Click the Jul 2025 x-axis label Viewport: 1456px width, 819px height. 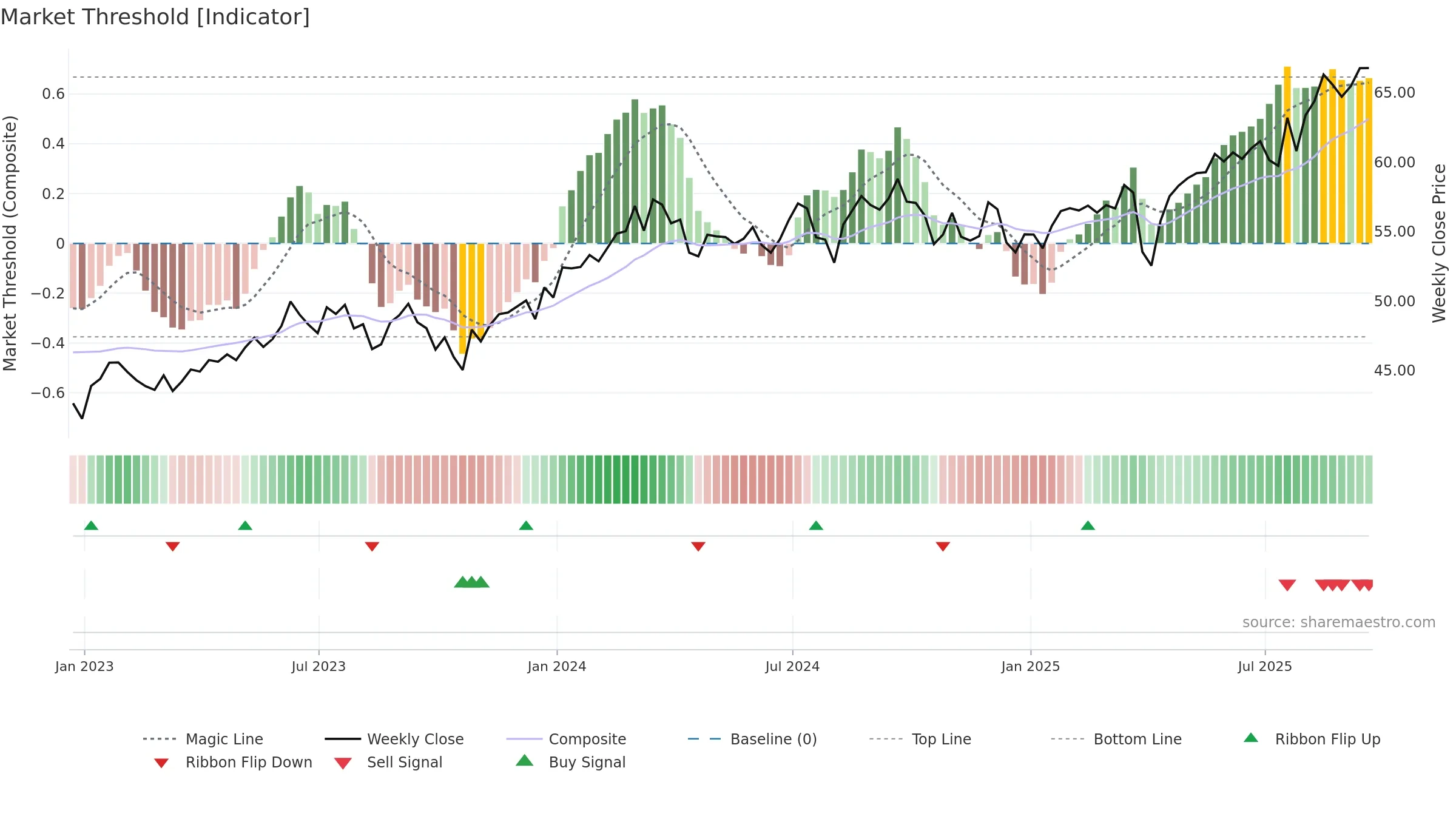pyautogui.click(x=1265, y=667)
